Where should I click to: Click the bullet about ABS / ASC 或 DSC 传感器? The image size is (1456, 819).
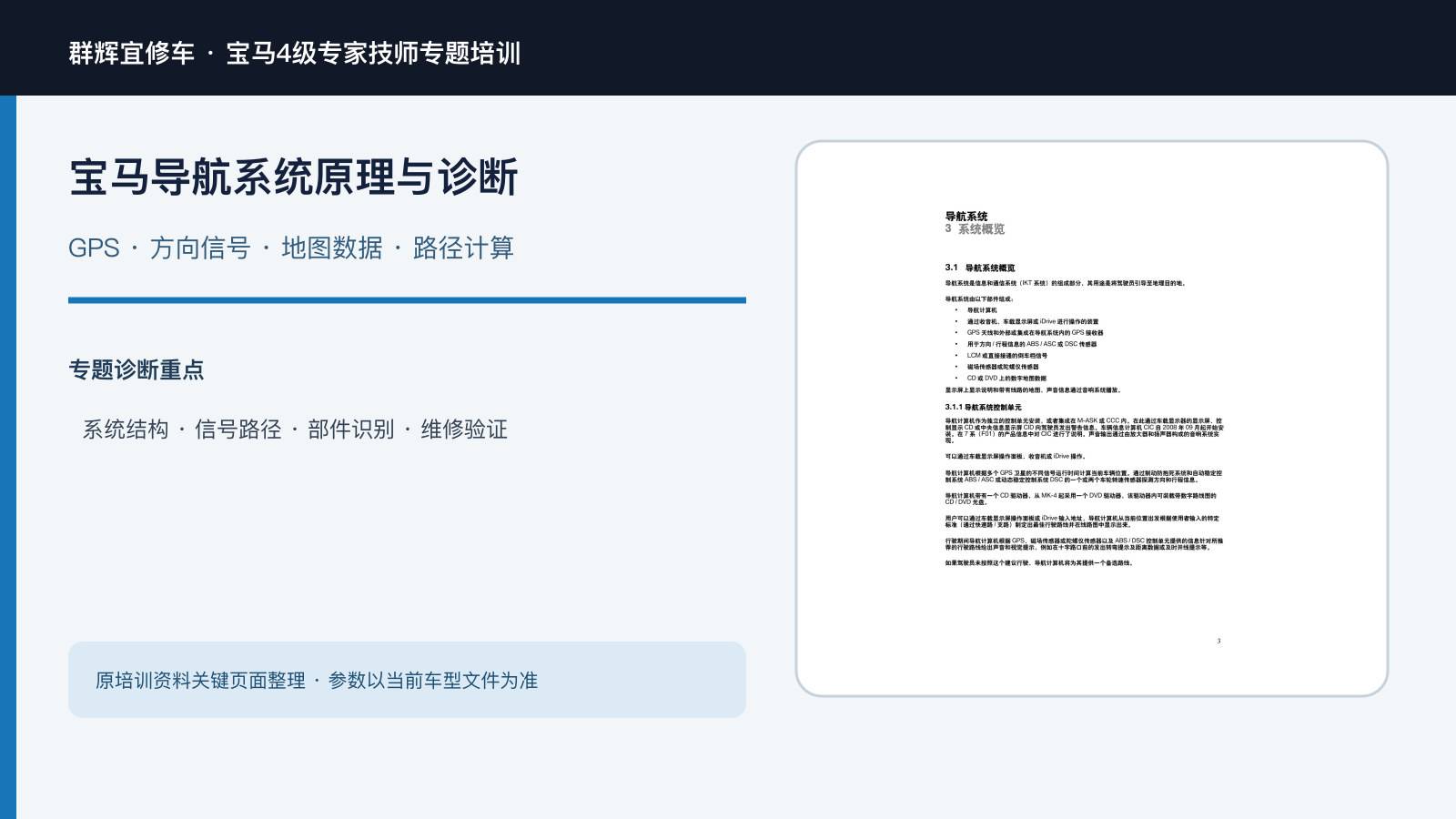pos(1032,344)
